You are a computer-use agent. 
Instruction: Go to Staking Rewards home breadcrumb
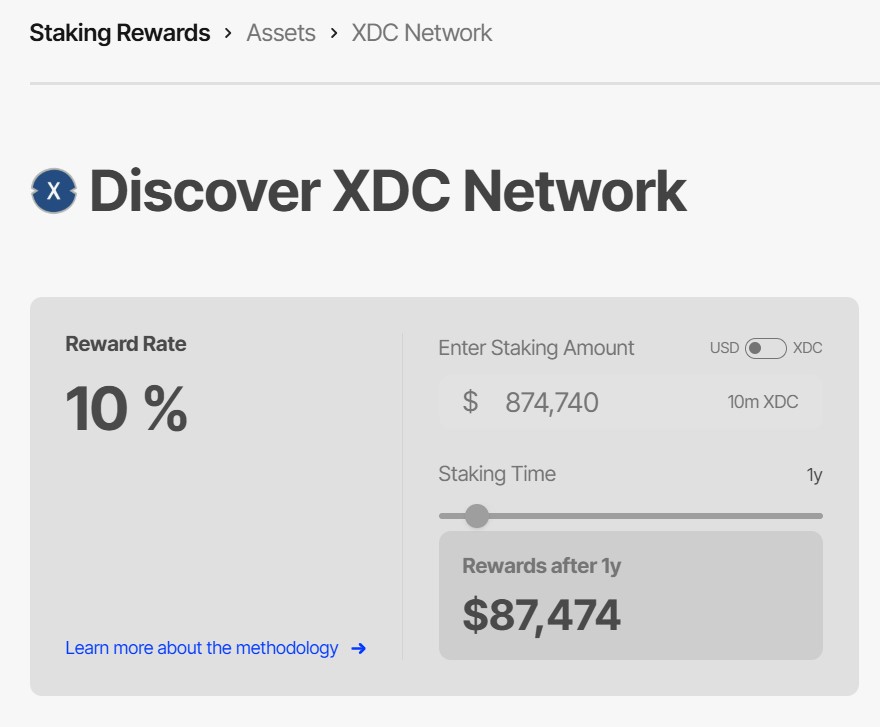click(120, 33)
